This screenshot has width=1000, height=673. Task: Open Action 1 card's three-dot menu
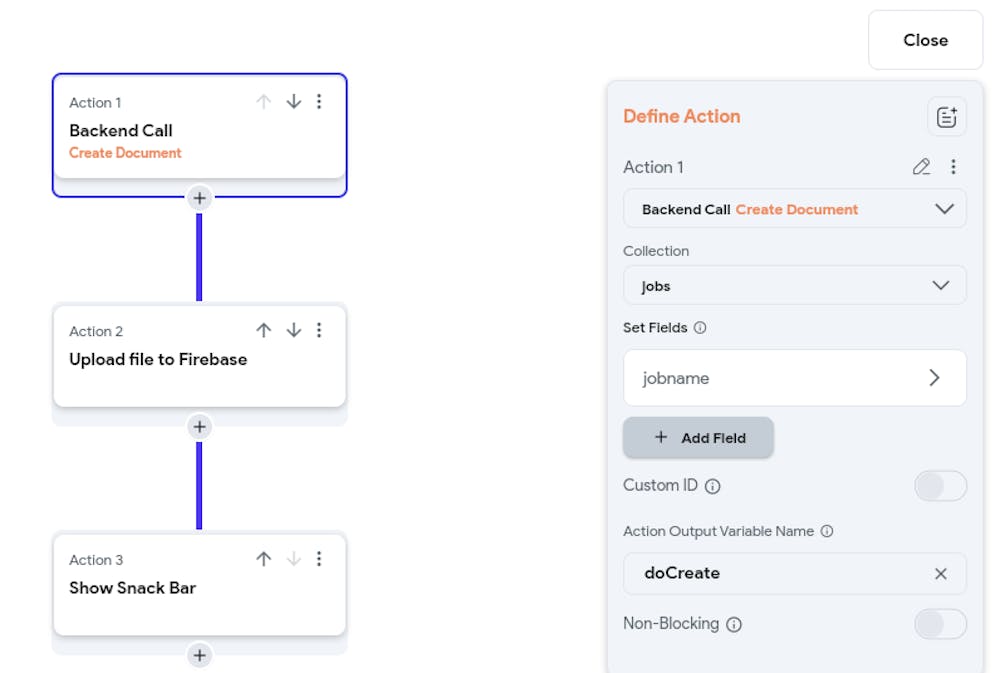point(319,102)
